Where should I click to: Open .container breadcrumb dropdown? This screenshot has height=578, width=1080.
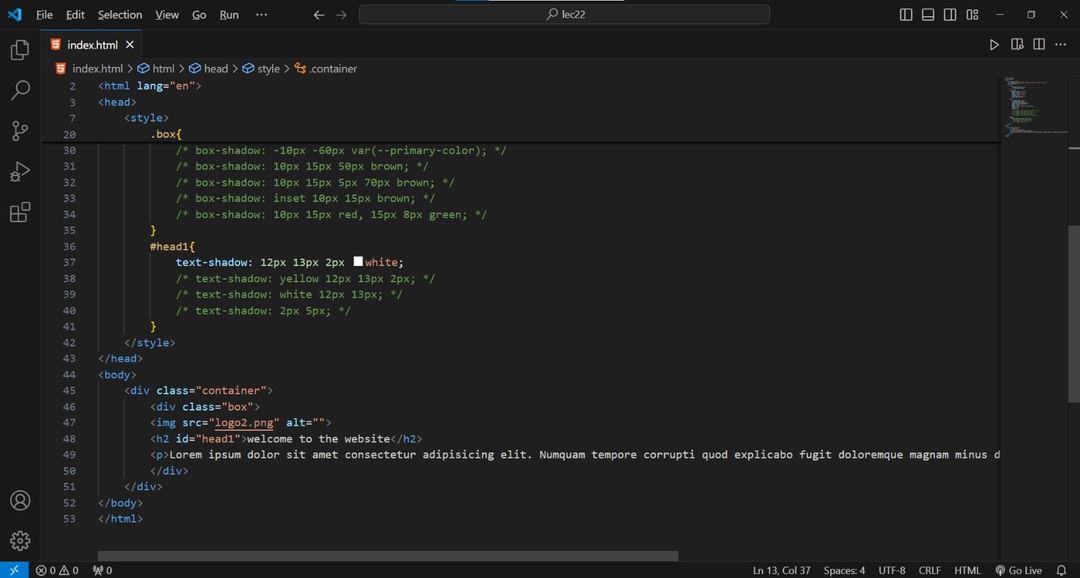pos(326,68)
